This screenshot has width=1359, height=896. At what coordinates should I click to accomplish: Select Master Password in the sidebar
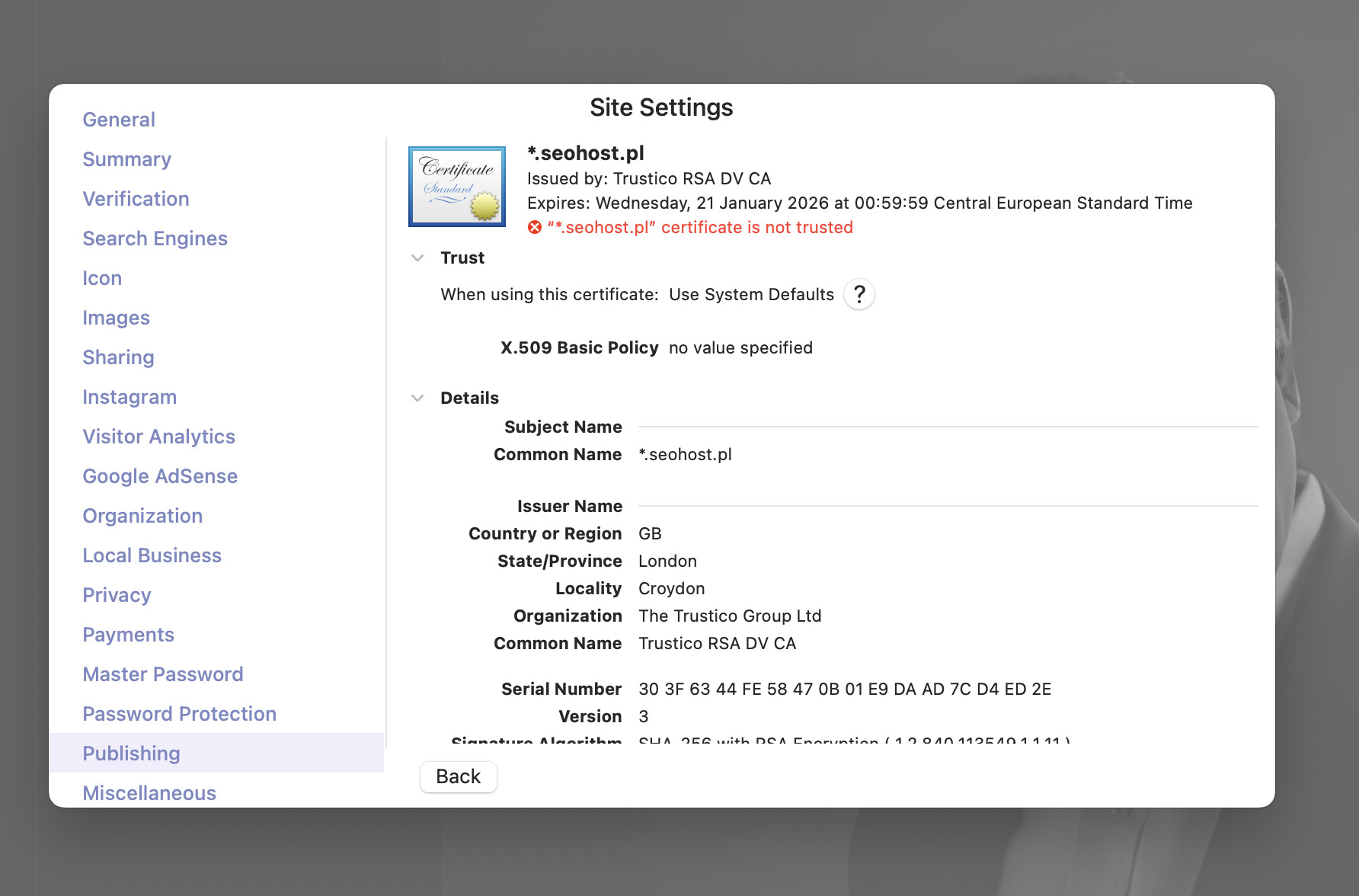163,674
